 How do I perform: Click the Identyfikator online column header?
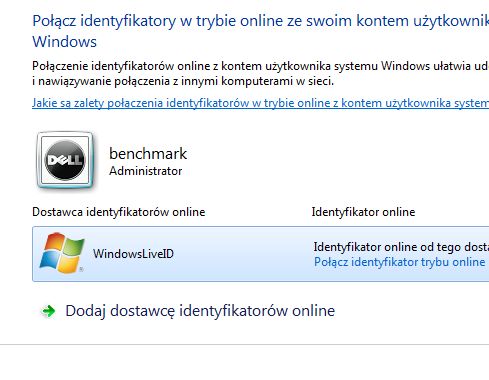(363, 212)
